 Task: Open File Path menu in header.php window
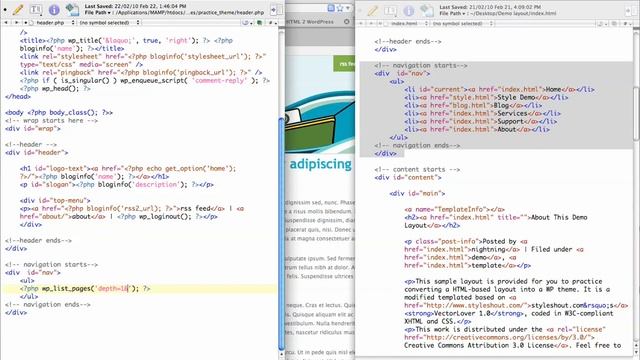click(98, 13)
